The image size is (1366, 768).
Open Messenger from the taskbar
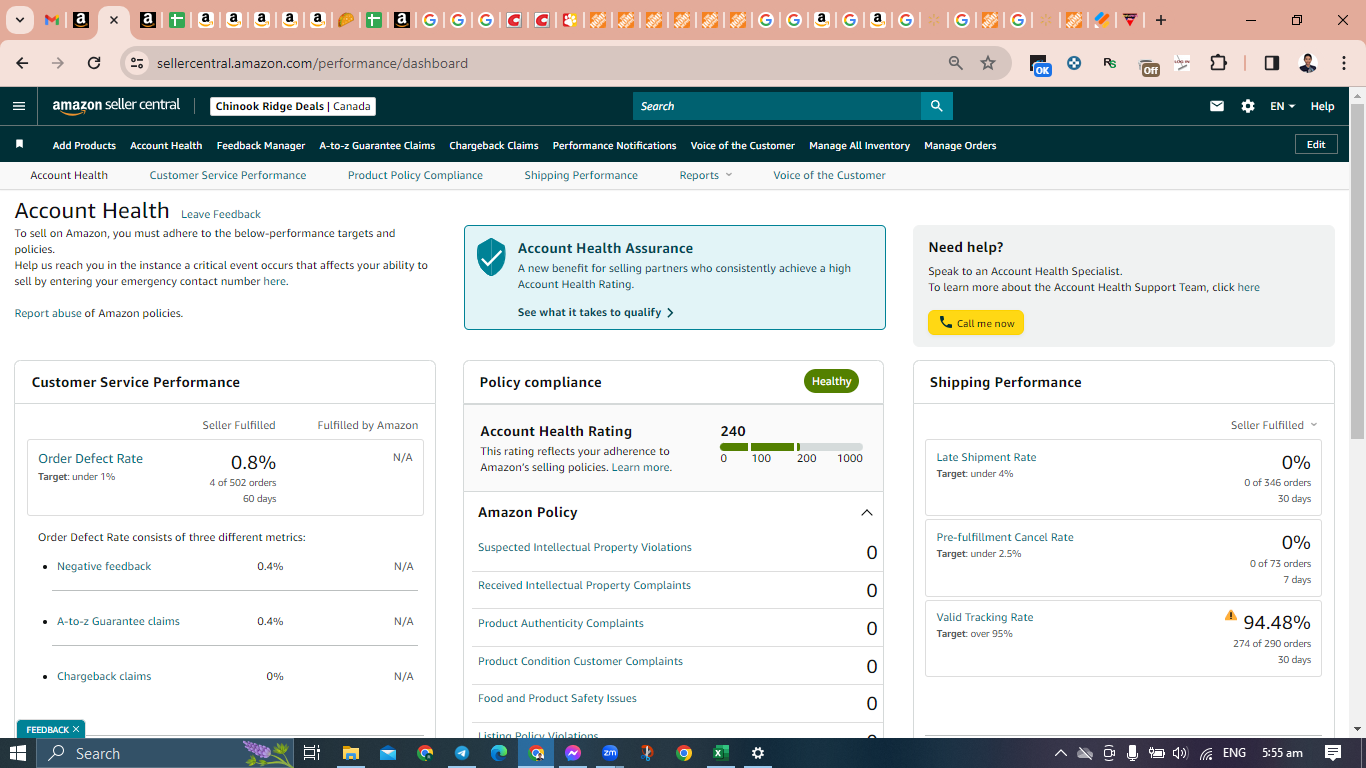[x=573, y=753]
